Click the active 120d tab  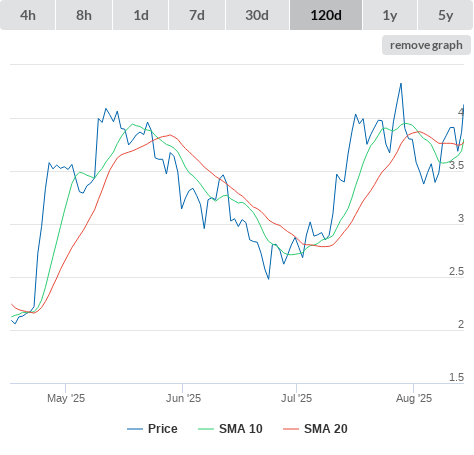pos(326,15)
